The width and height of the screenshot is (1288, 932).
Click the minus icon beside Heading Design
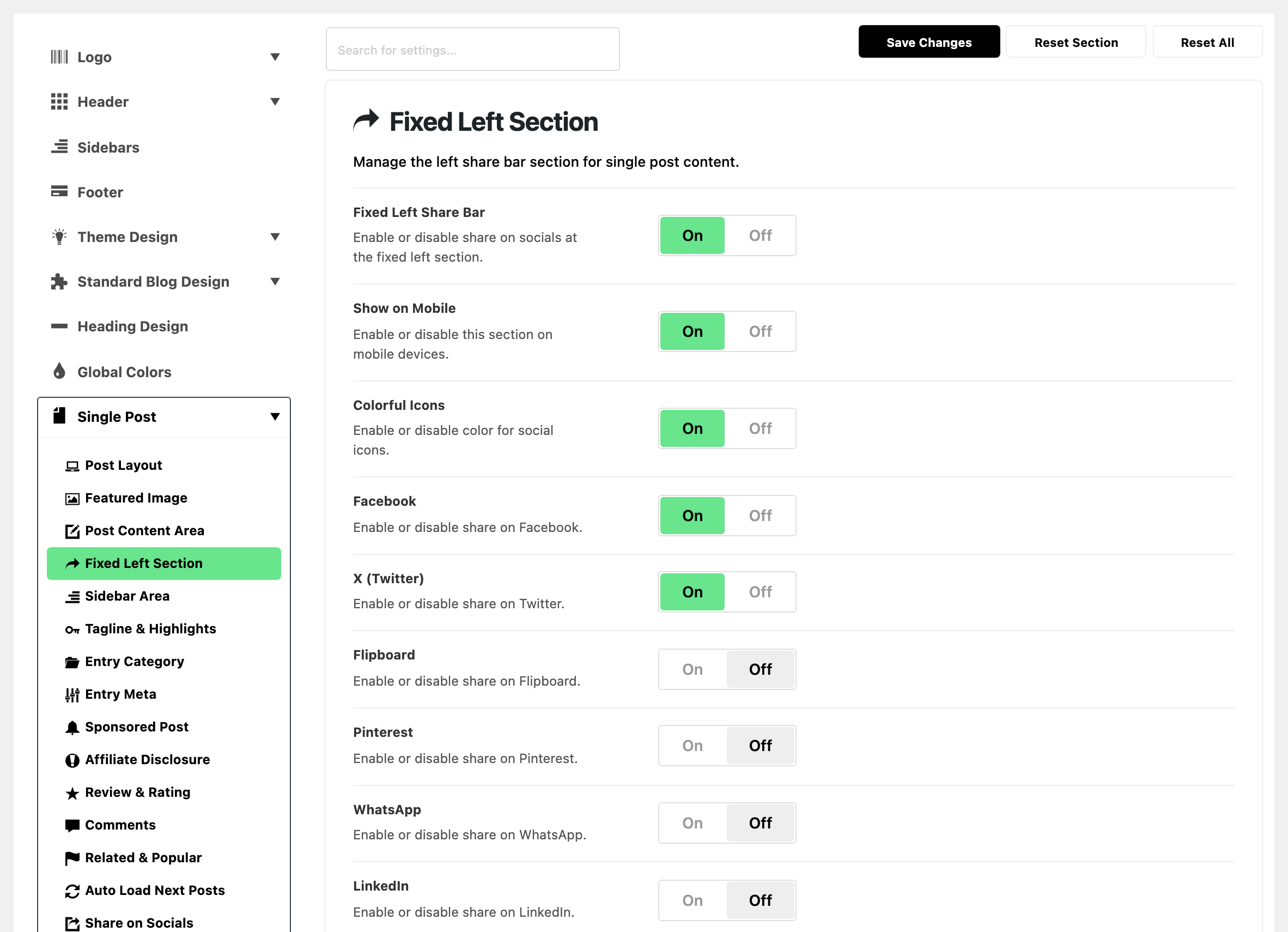(59, 326)
